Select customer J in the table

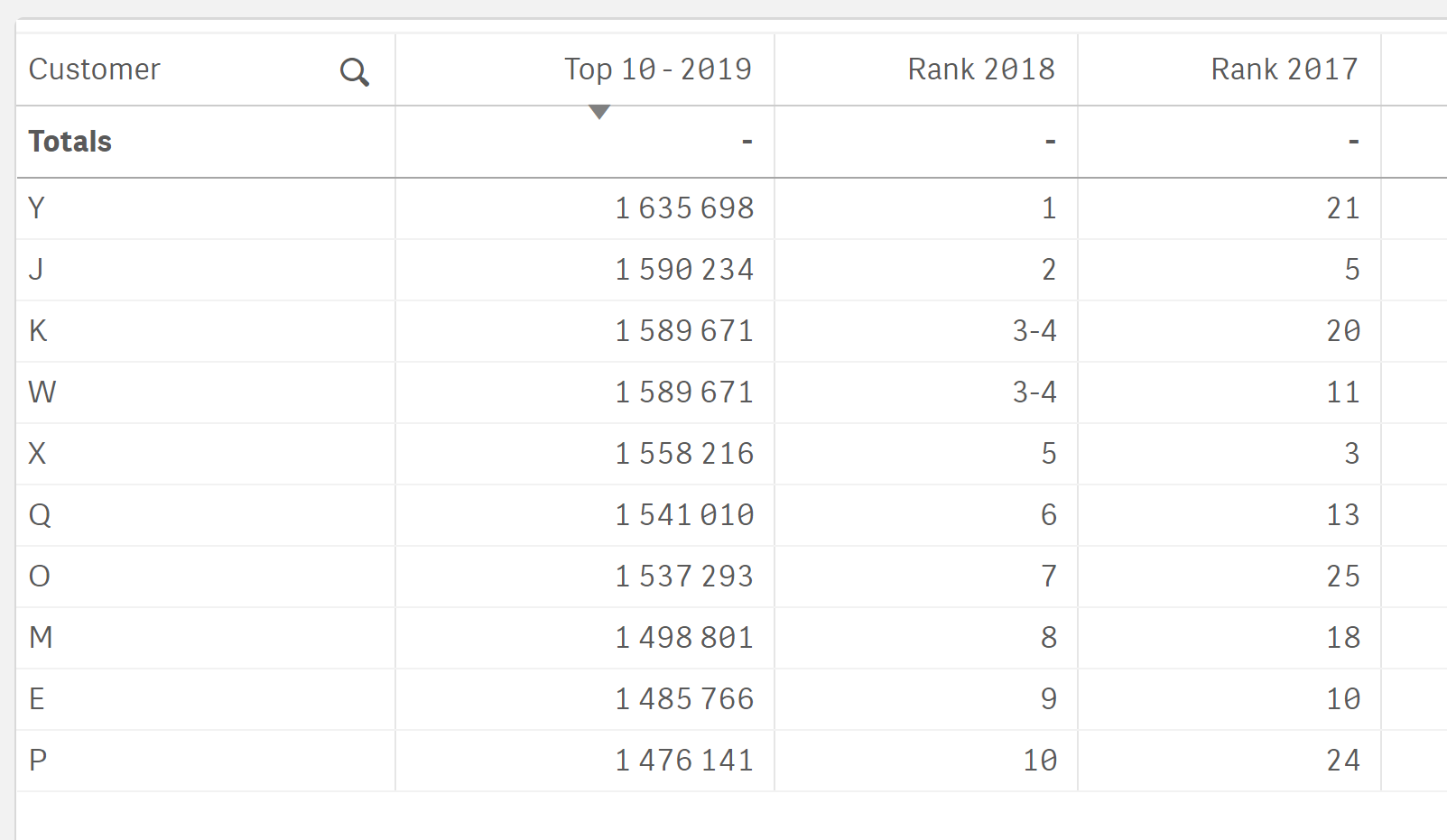coord(34,269)
